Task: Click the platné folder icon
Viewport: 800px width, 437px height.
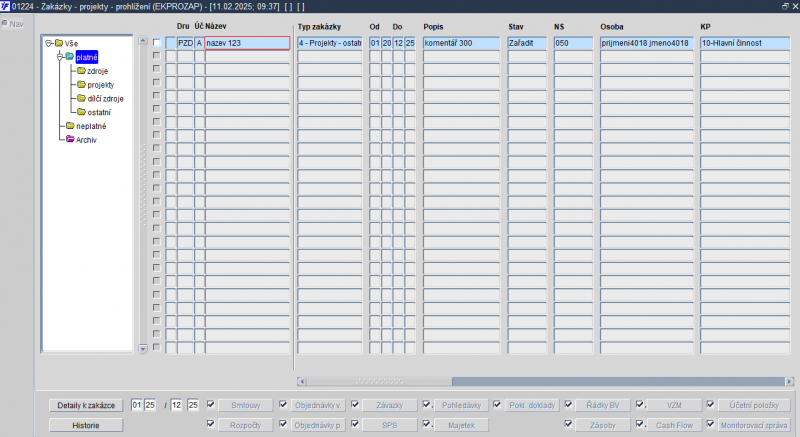Action: coord(70,57)
